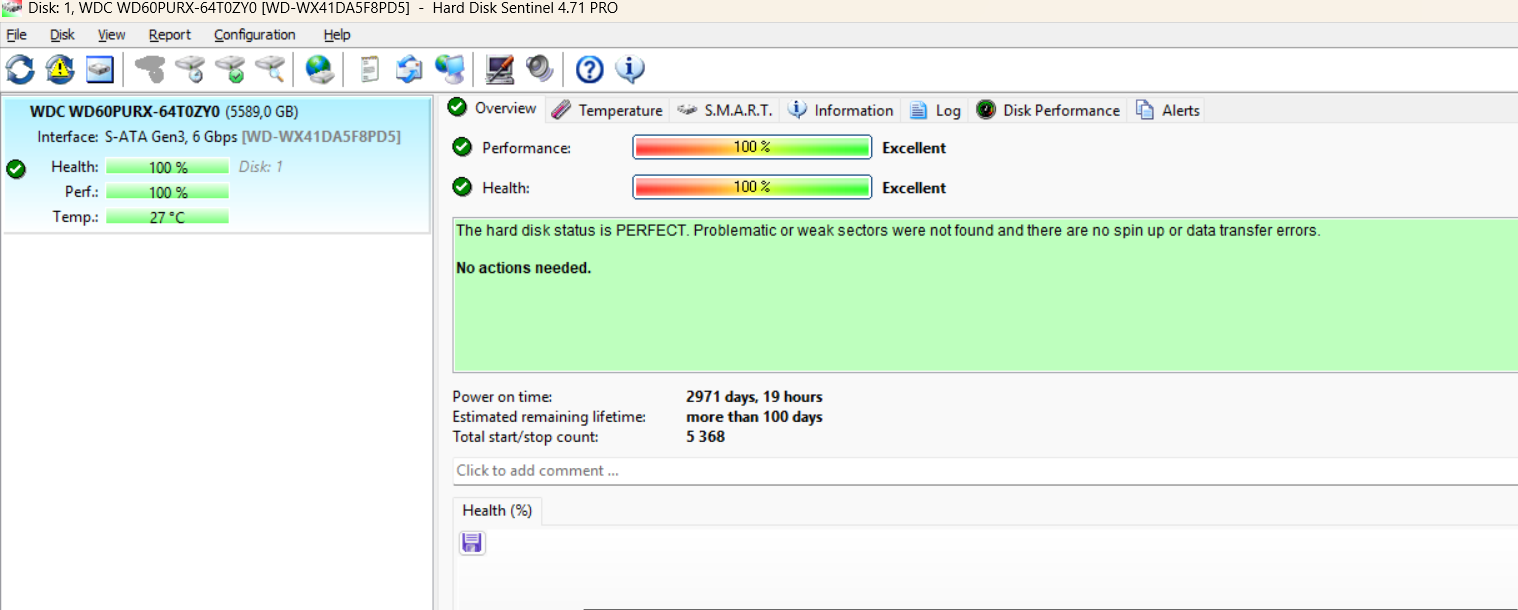Open the Log tab

click(934, 110)
